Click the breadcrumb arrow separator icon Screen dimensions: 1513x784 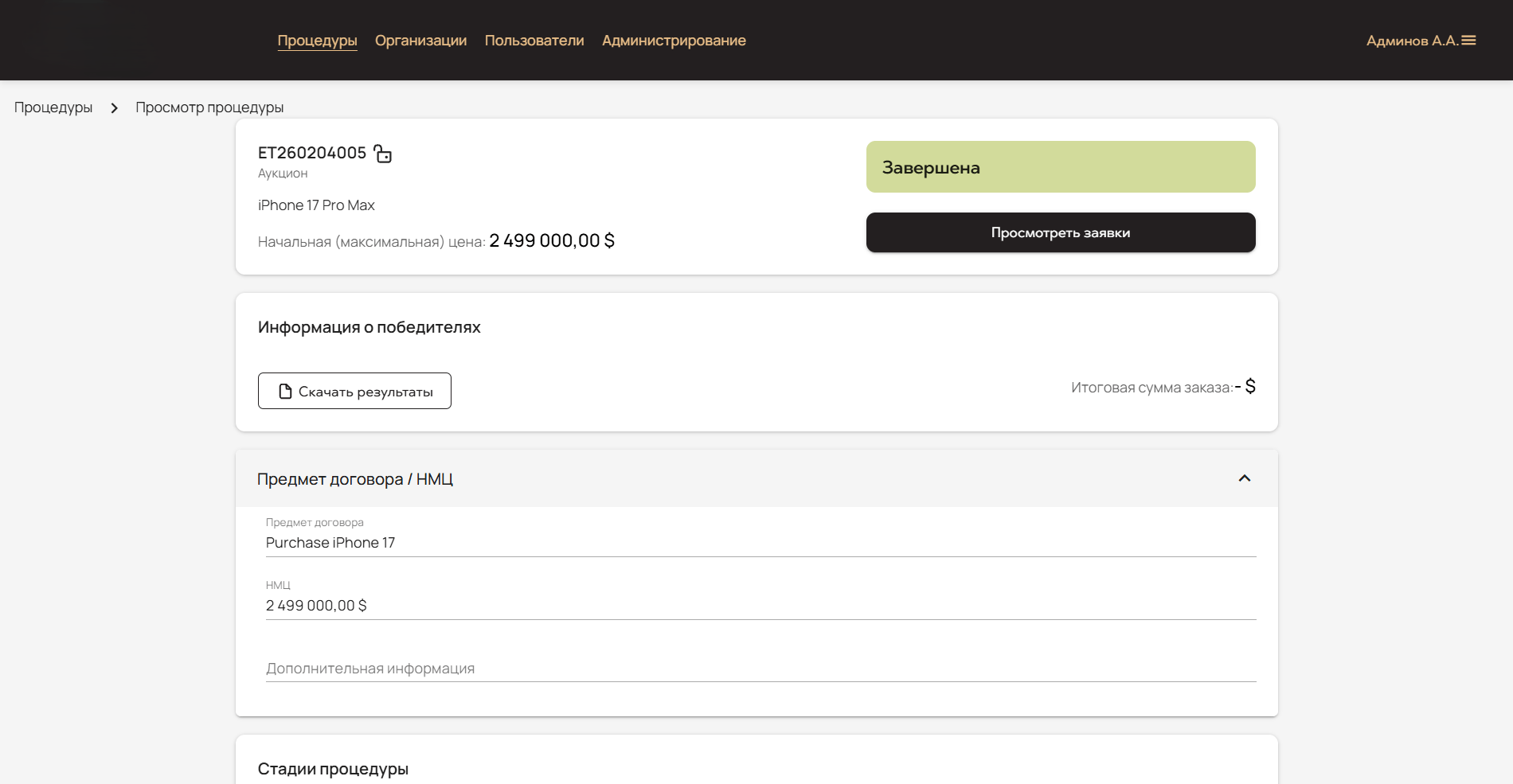115,107
